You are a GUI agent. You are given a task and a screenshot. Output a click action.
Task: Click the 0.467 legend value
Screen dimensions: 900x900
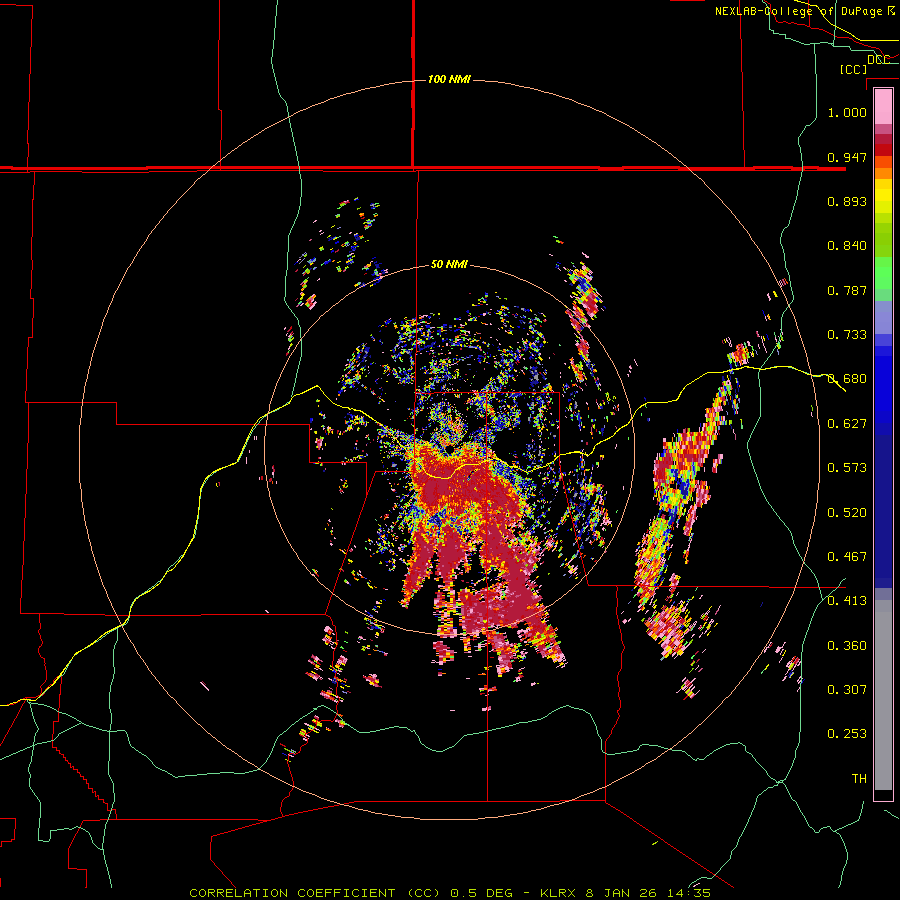(847, 556)
